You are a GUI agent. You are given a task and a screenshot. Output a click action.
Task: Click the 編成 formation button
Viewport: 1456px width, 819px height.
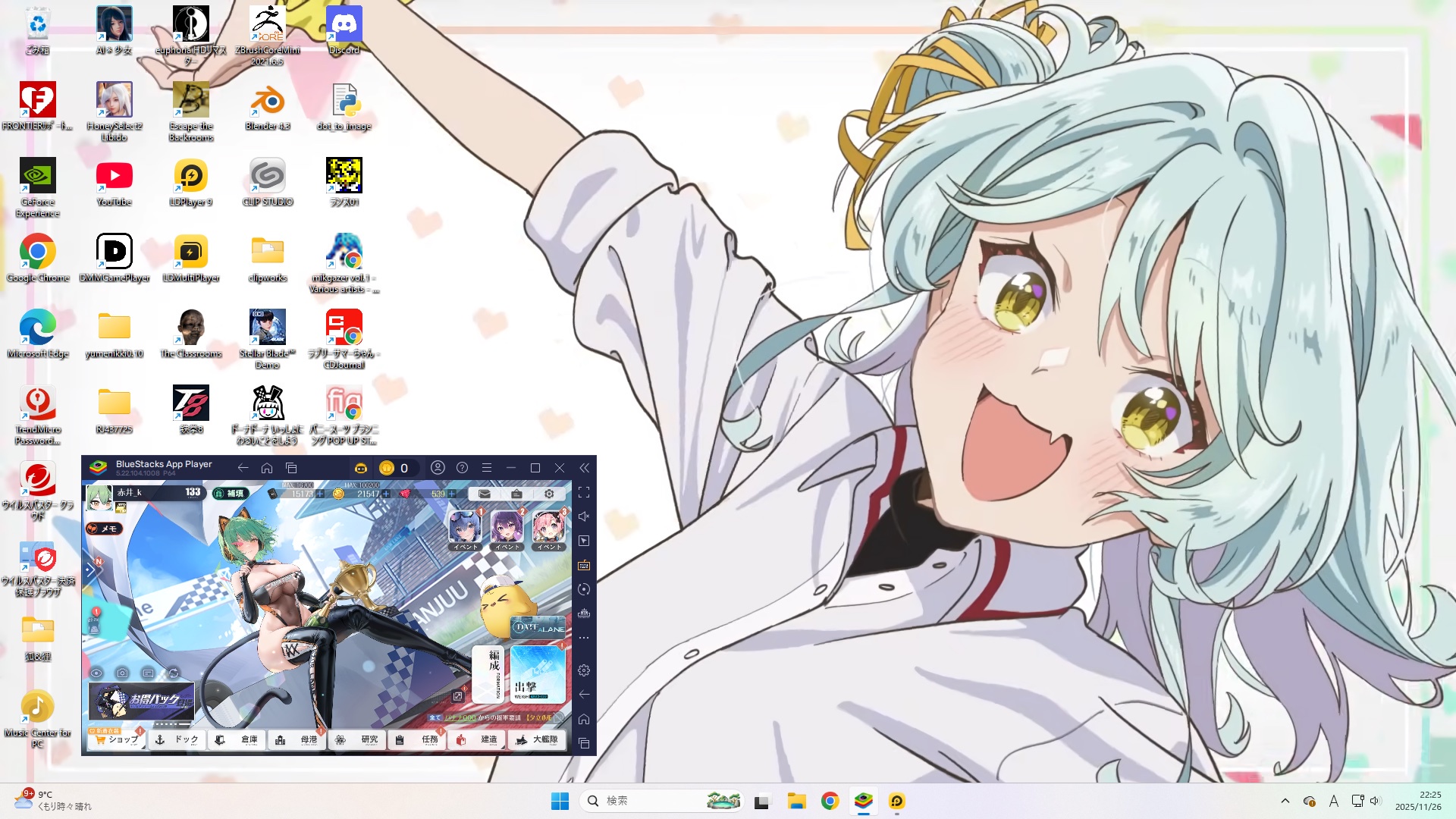point(488,673)
